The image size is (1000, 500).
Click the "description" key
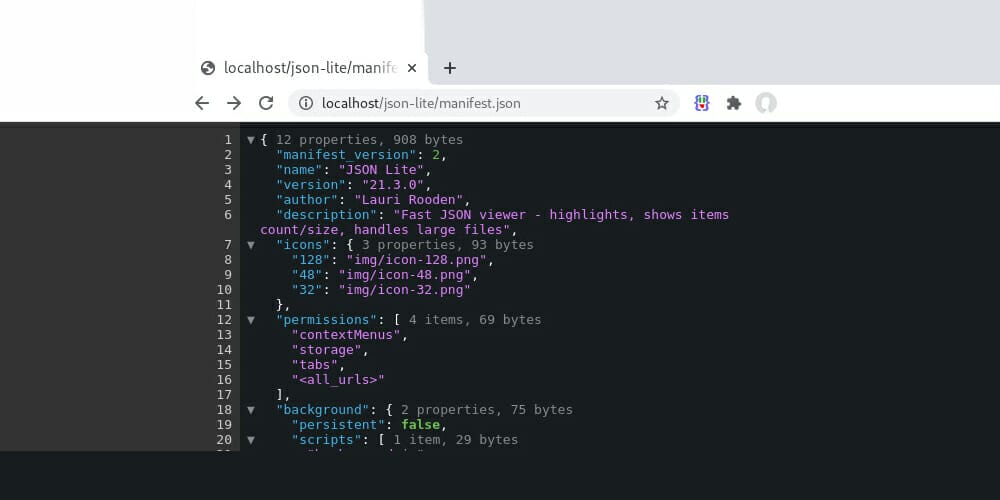pyautogui.click(x=327, y=215)
